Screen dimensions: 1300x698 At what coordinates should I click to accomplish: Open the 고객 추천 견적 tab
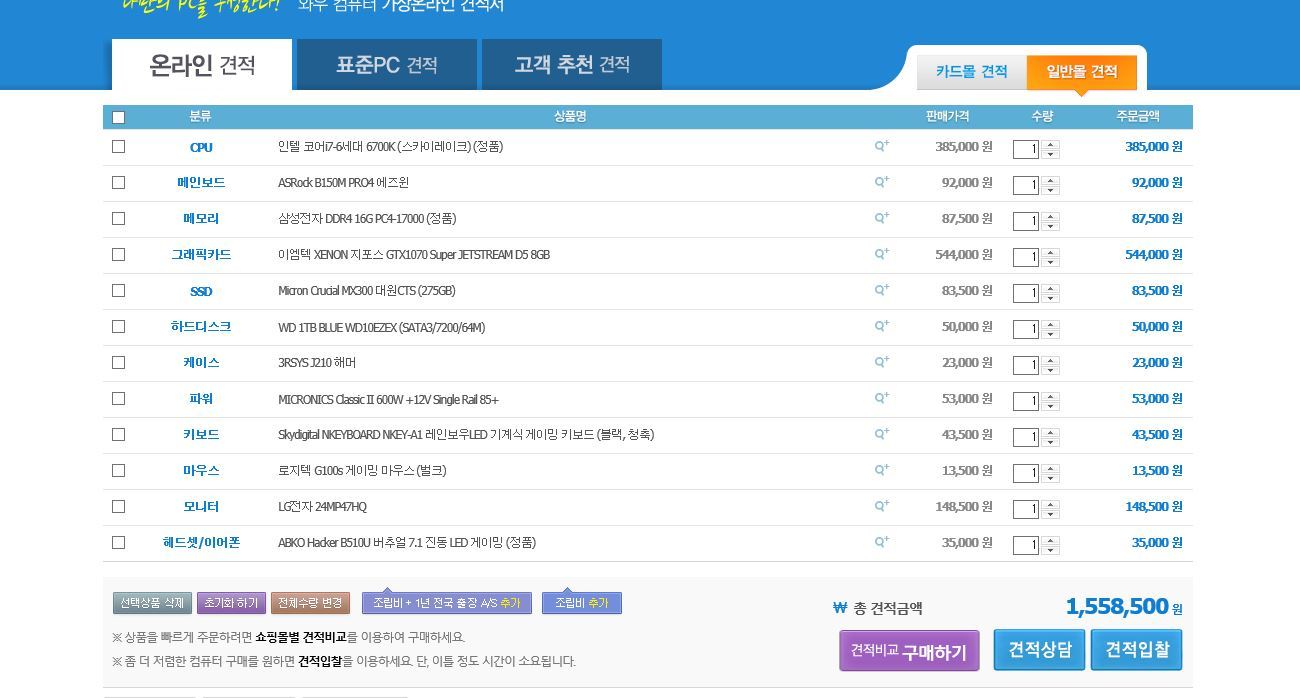[571, 65]
